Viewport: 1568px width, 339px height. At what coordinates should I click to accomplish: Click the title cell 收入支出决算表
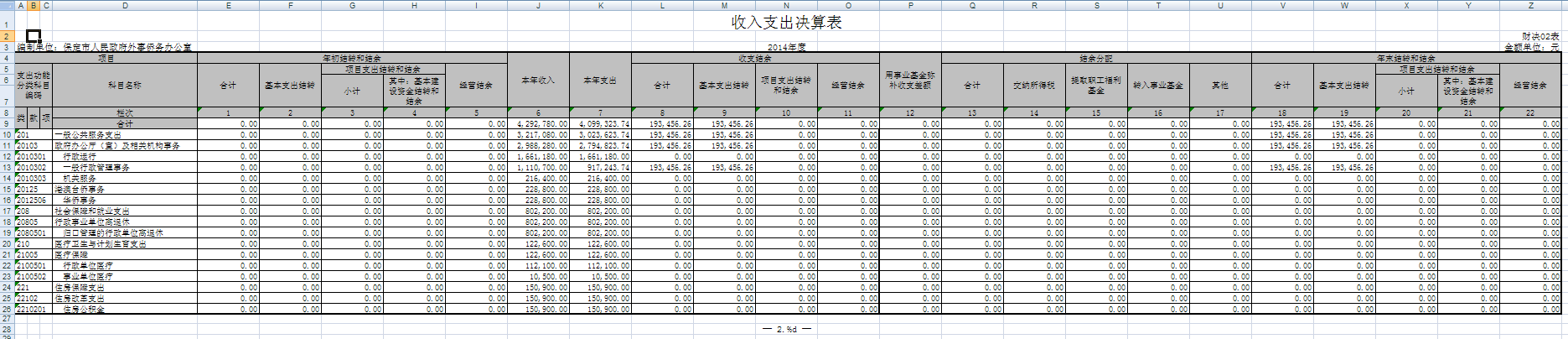click(786, 23)
